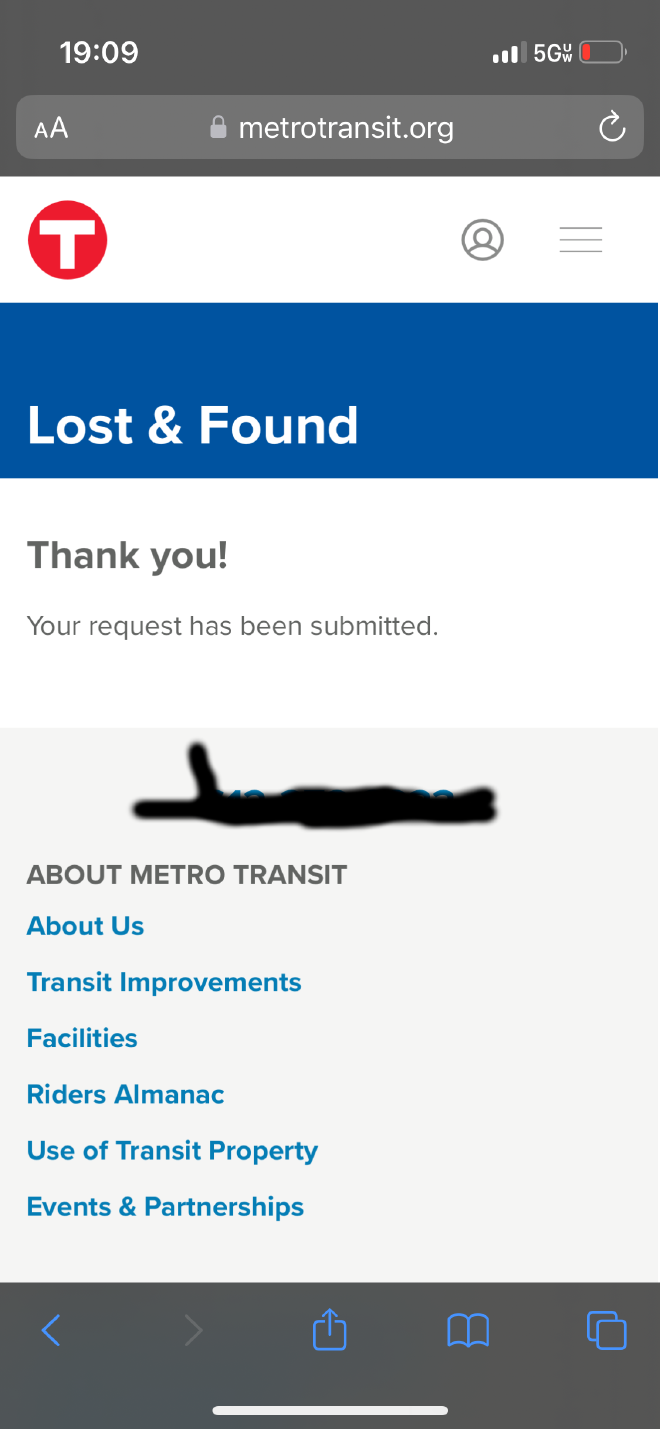Screen dimensions: 660x1429
Task: Expand the About Metro Transit section
Action: click(x=187, y=874)
